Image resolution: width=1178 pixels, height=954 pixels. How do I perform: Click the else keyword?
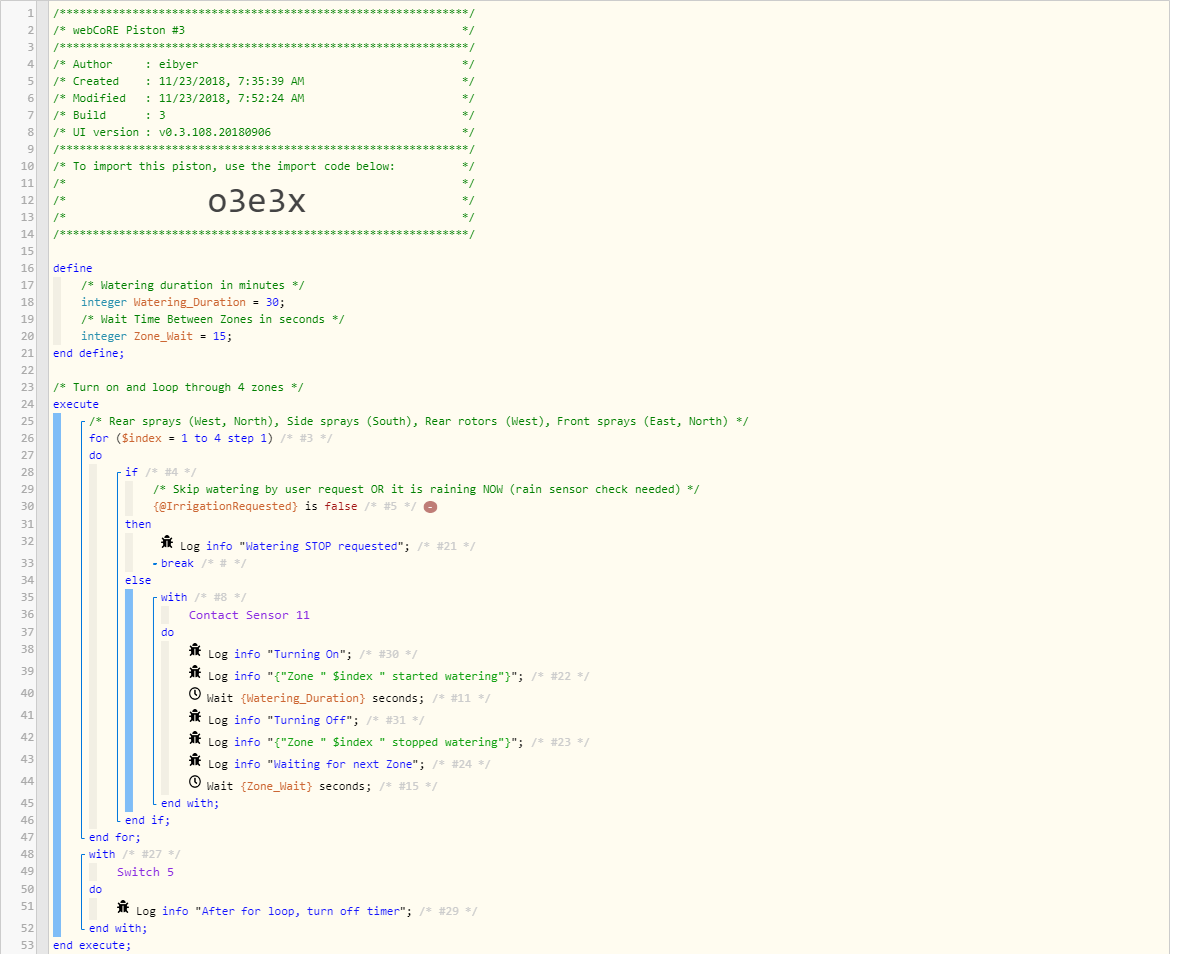coord(138,580)
